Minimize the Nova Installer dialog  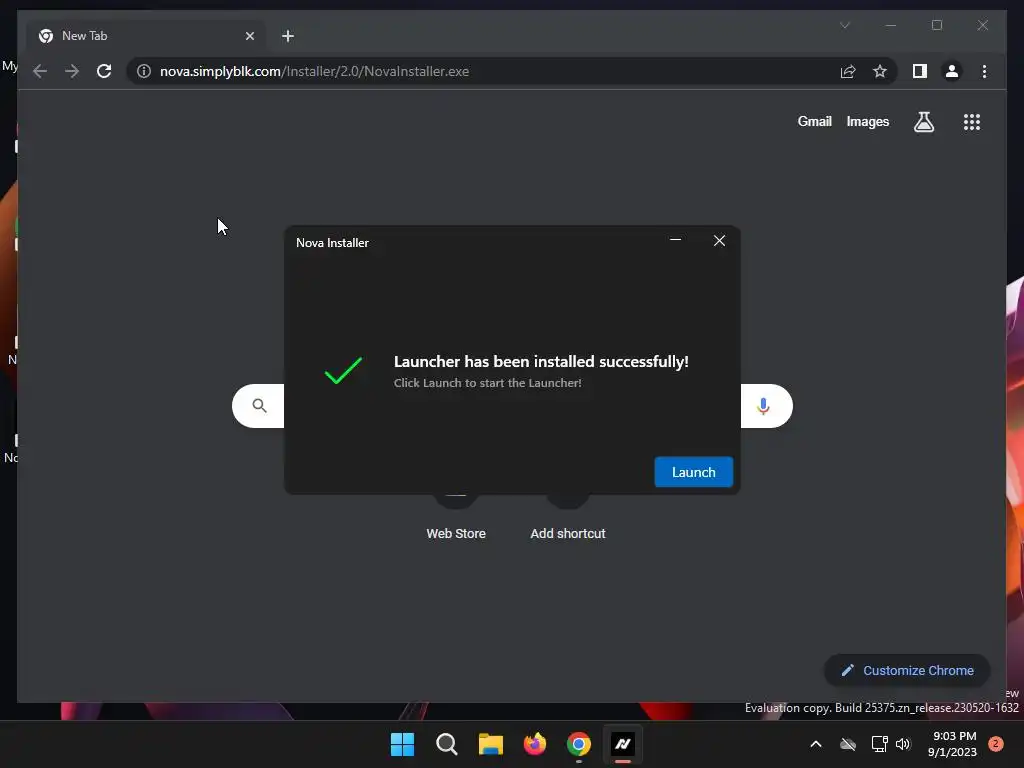click(x=675, y=240)
